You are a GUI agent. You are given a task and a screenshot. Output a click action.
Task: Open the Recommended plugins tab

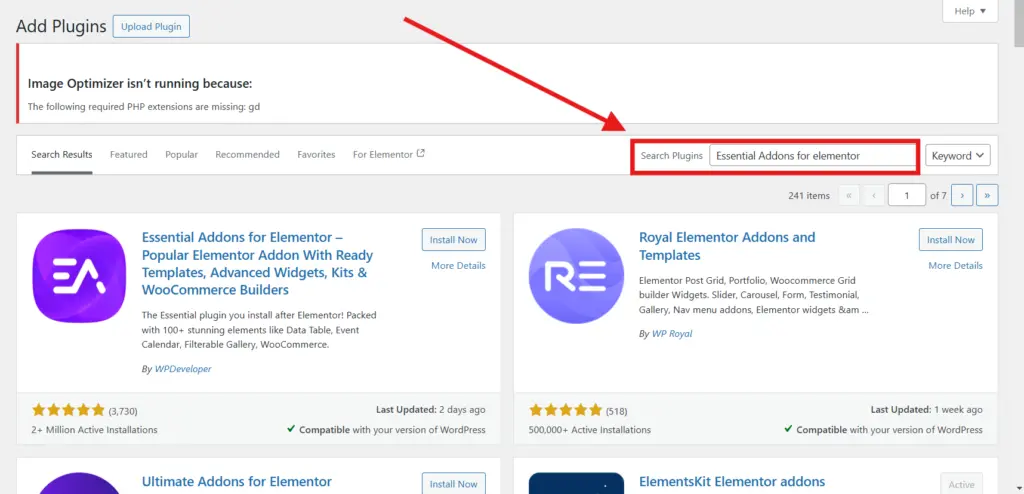pos(248,155)
